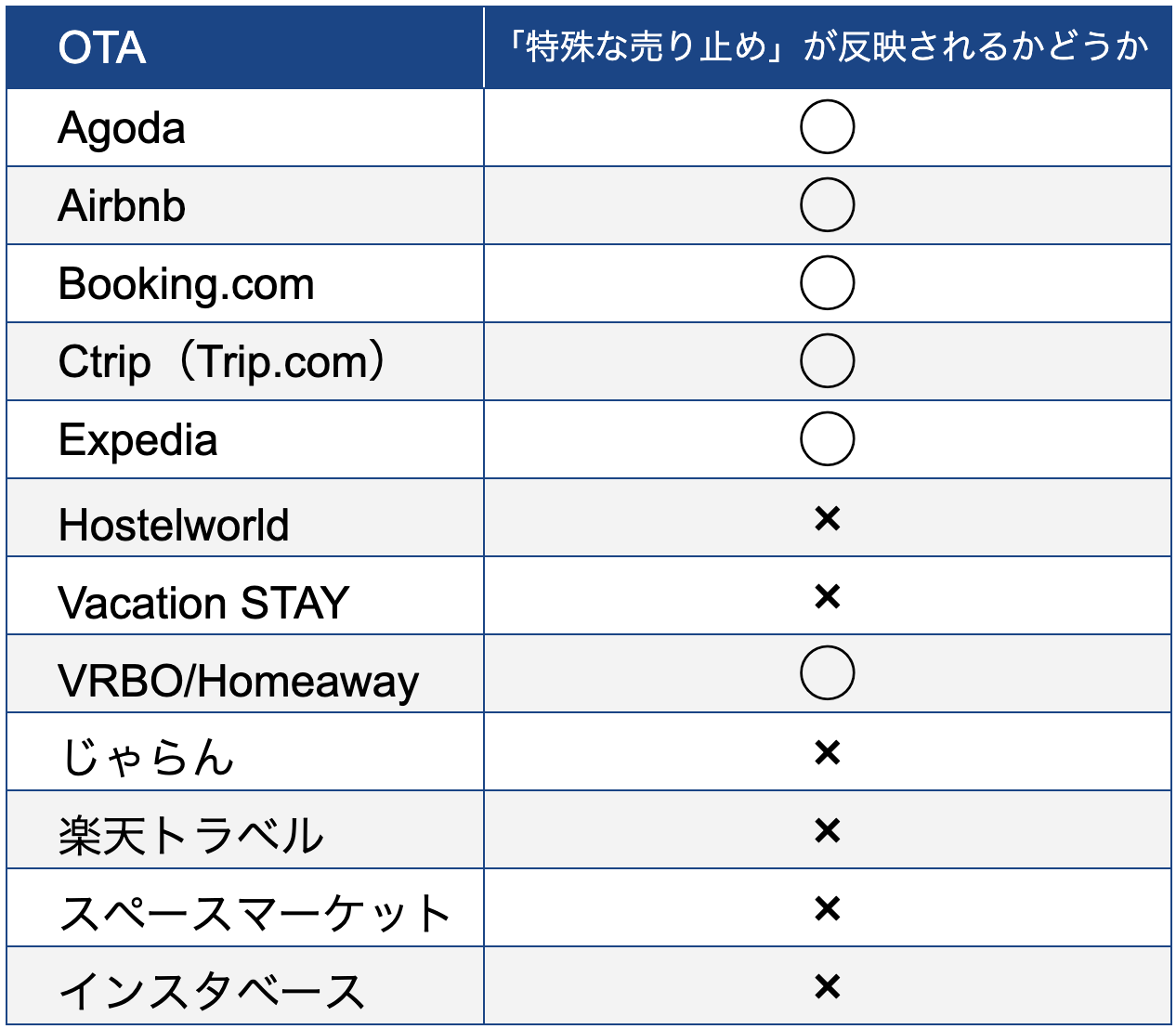
Task: Click the Booking.com text
Action: point(186,284)
